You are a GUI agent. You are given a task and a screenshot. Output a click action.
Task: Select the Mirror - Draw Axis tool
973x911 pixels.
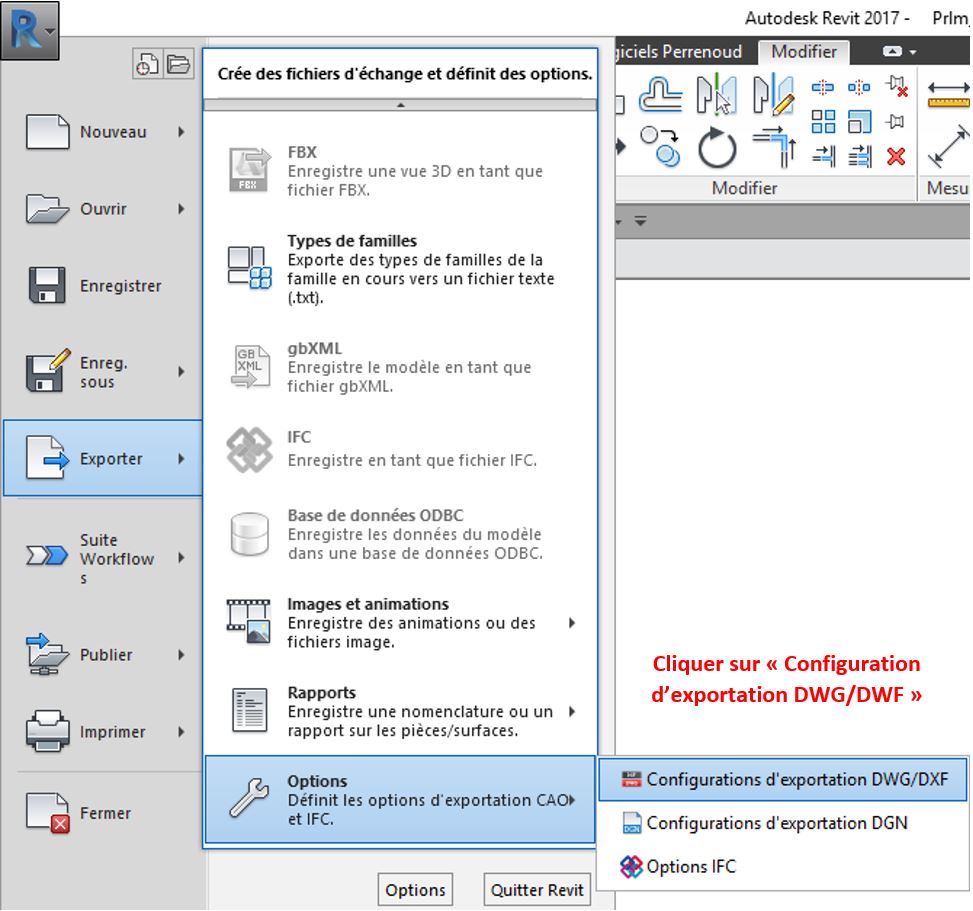coord(773,94)
